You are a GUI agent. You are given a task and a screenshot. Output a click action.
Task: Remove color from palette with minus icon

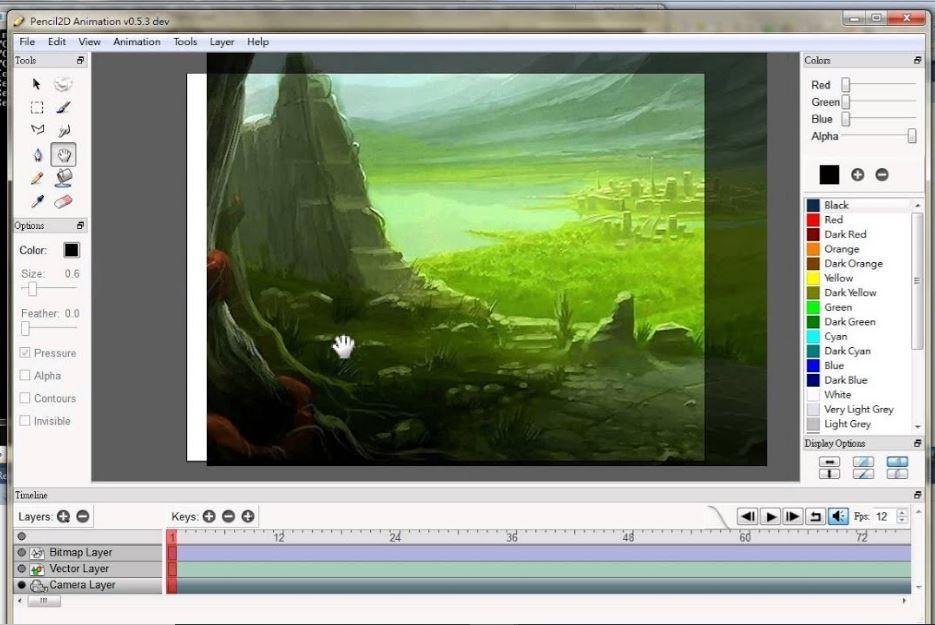click(x=882, y=175)
